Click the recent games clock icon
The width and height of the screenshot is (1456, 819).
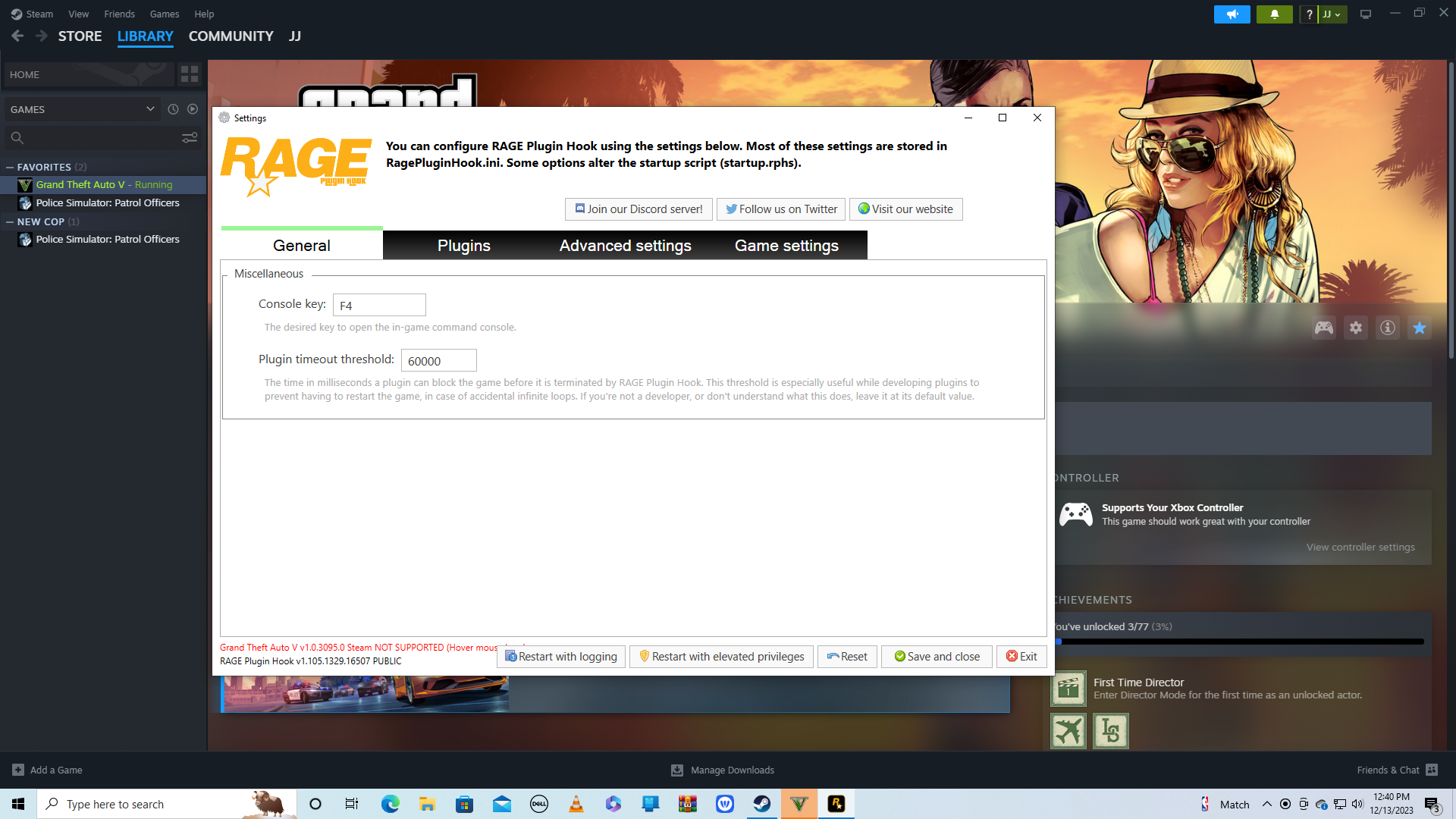point(173,109)
